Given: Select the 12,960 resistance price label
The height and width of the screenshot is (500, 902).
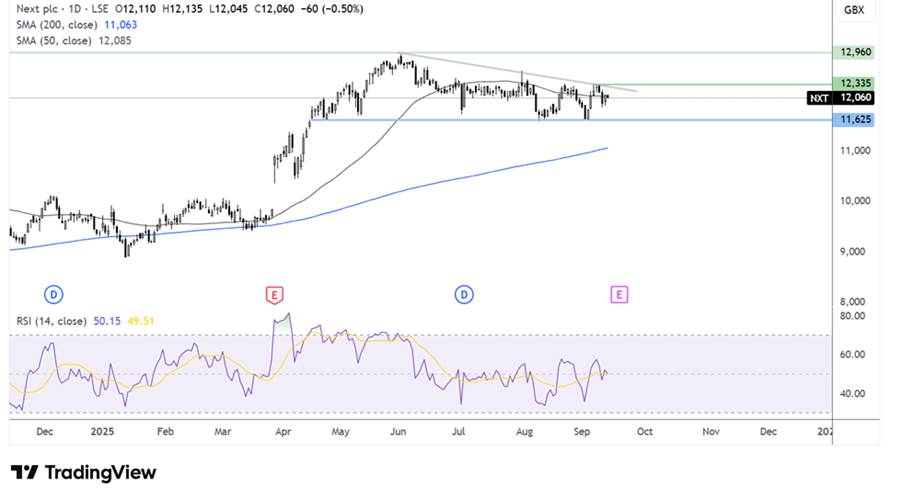Looking at the screenshot, I should [x=855, y=52].
